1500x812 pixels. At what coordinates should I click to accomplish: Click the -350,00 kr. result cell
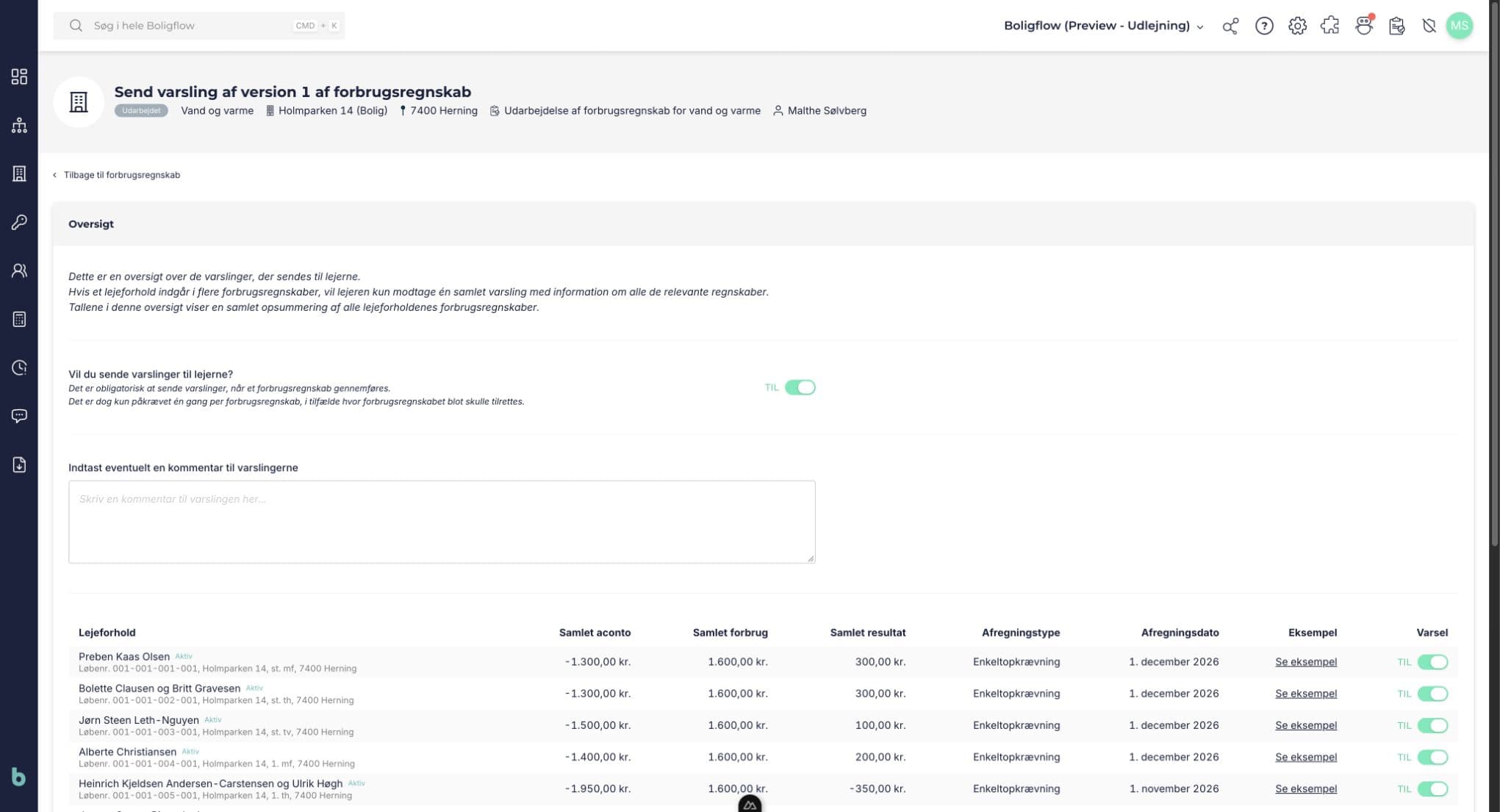[x=878, y=788]
